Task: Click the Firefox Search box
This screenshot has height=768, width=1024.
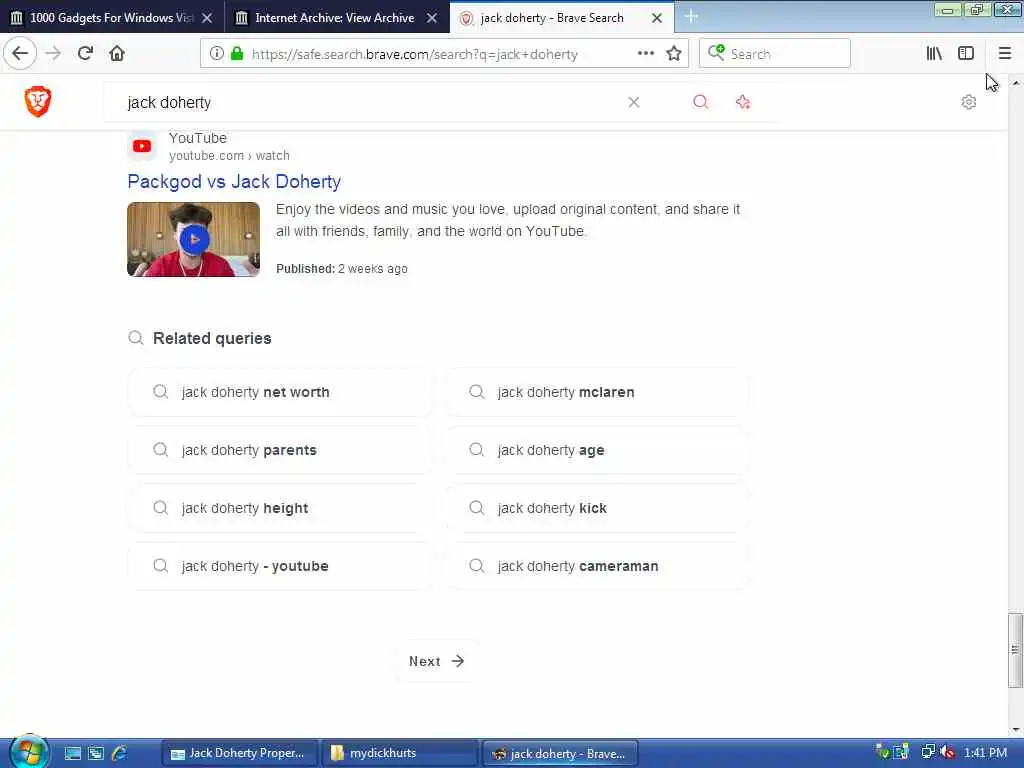Action: pyautogui.click(x=775, y=54)
